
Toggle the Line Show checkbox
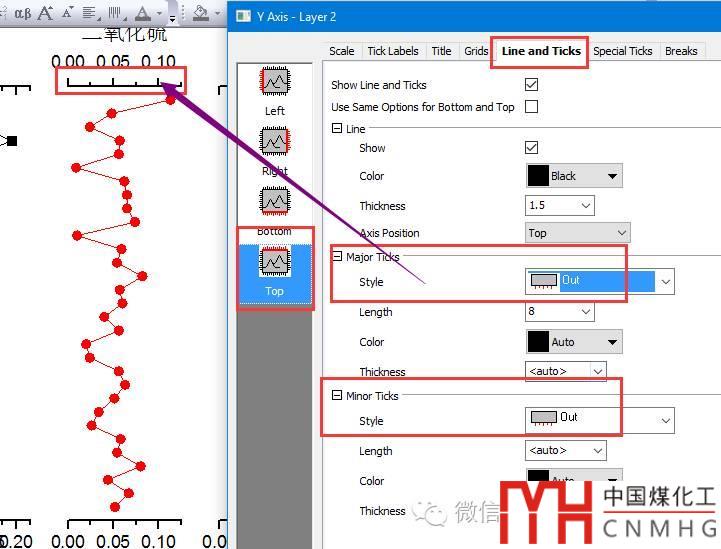532,148
